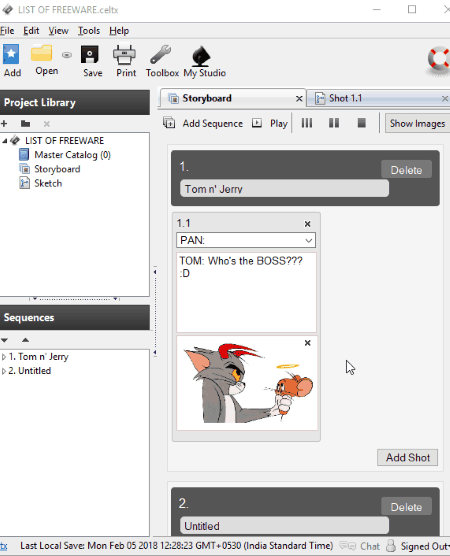Viewport: 450px width, 556px height.
Task: Select Storyboard in Project Library
Action: coord(57,169)
